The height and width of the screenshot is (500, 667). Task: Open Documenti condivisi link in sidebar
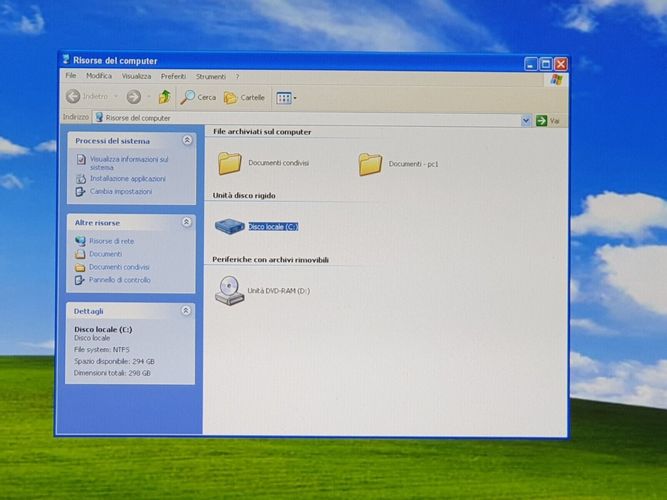click(119, 267)
